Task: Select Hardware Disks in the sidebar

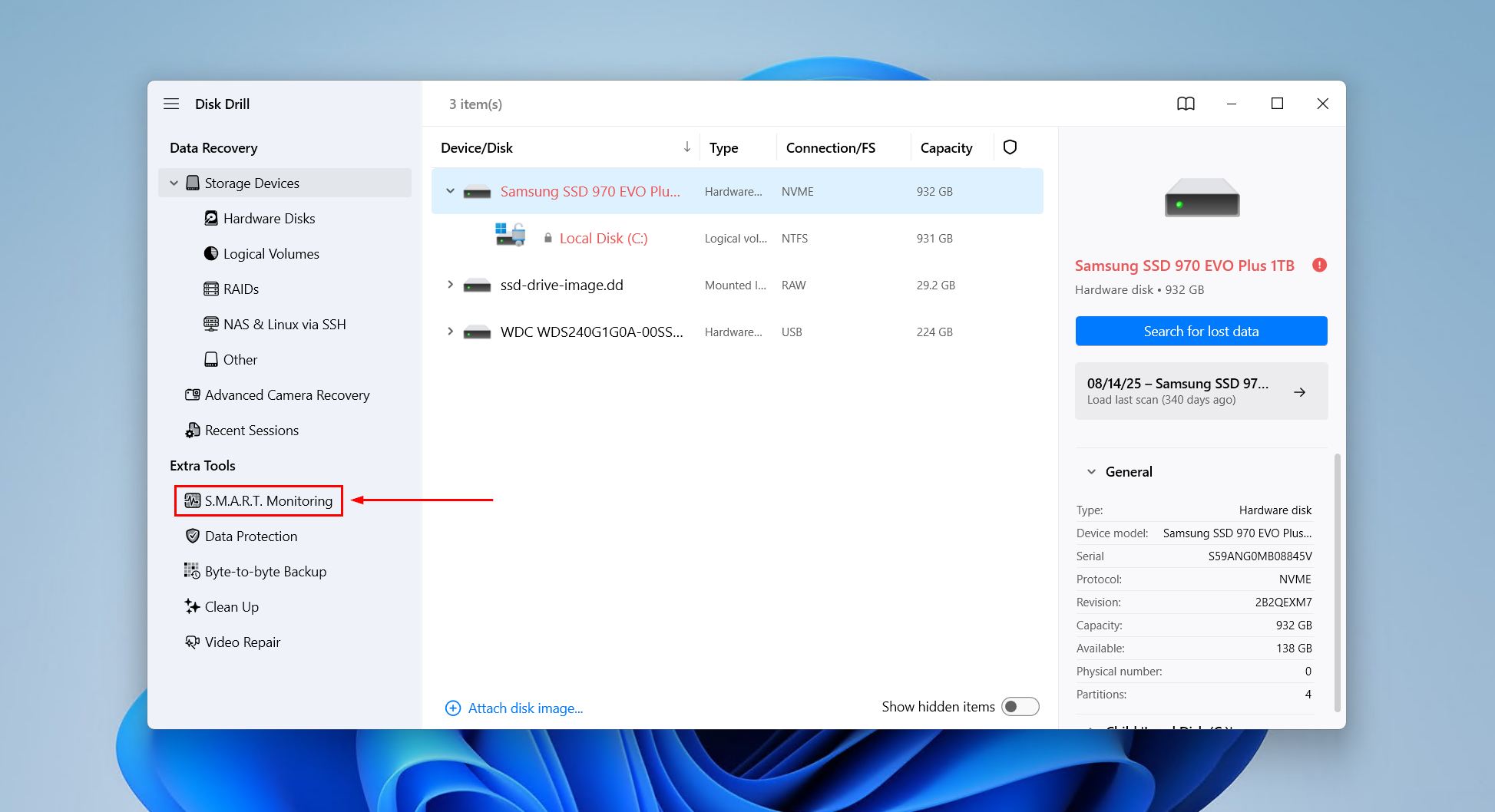Action: click(270, 218)
